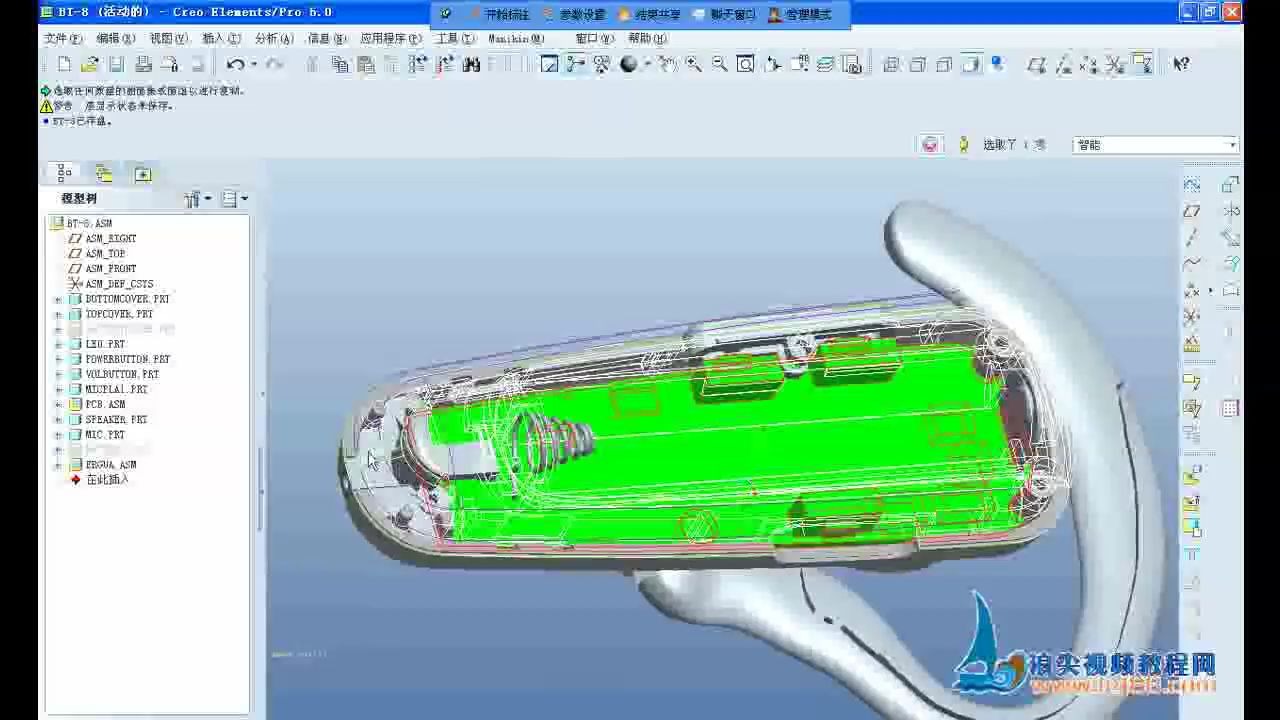The height and width of the screenshot is (720, 1280).
Task: Open the 帮助(H) menu
Action: pos(647,38)
